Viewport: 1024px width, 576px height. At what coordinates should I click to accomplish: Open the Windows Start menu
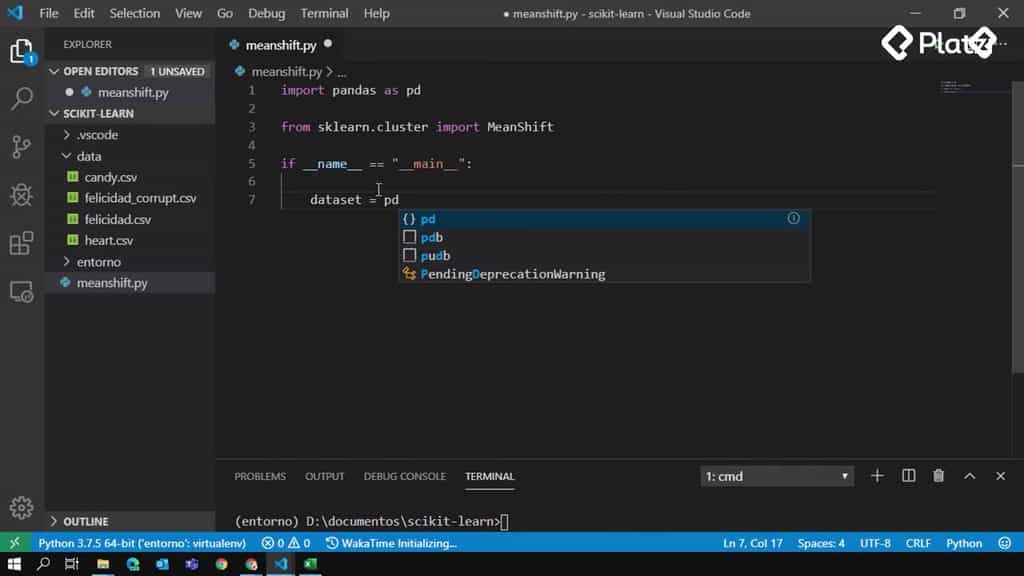click(14, 564)
